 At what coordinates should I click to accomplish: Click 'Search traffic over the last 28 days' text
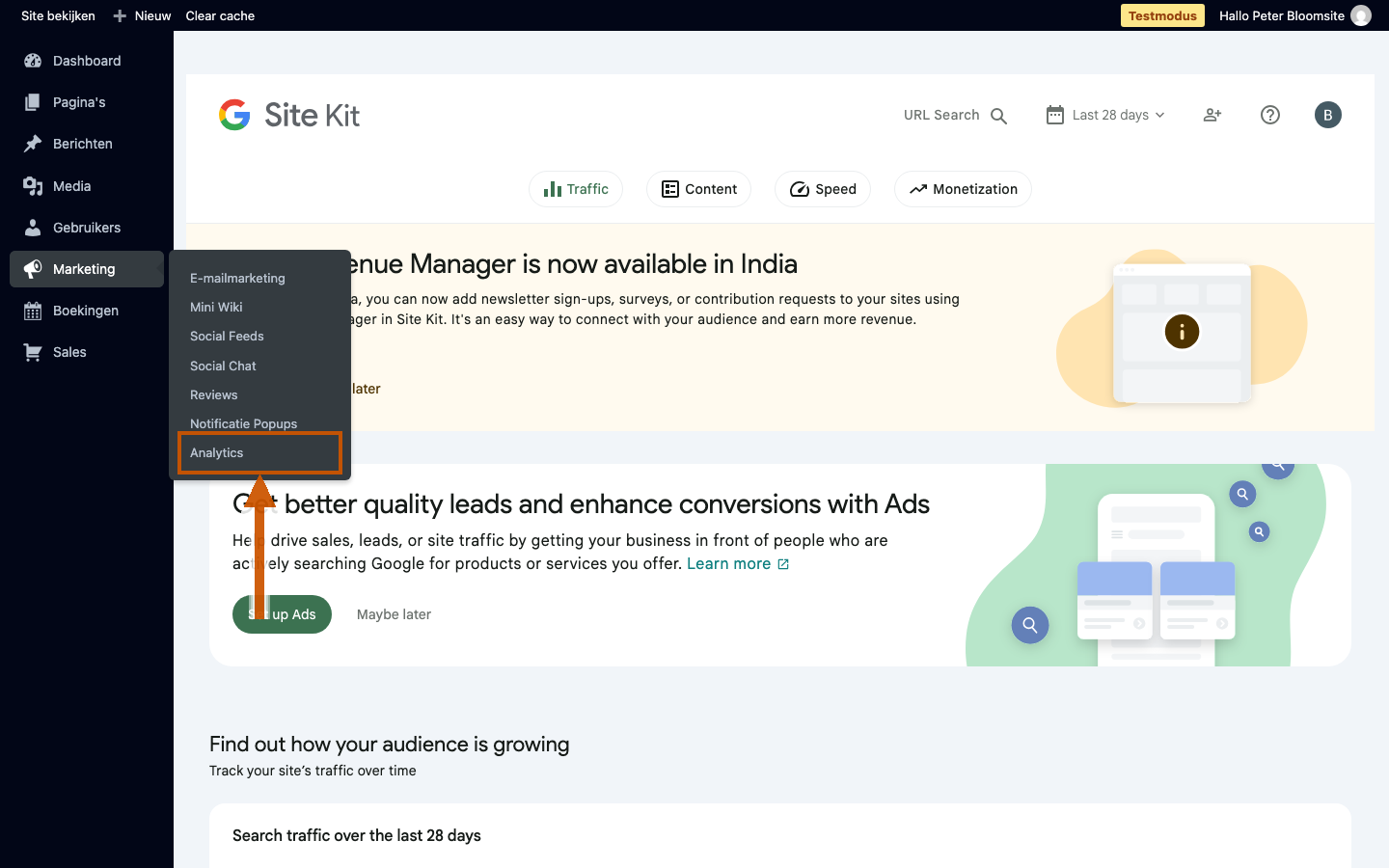[x=357, y=835]
